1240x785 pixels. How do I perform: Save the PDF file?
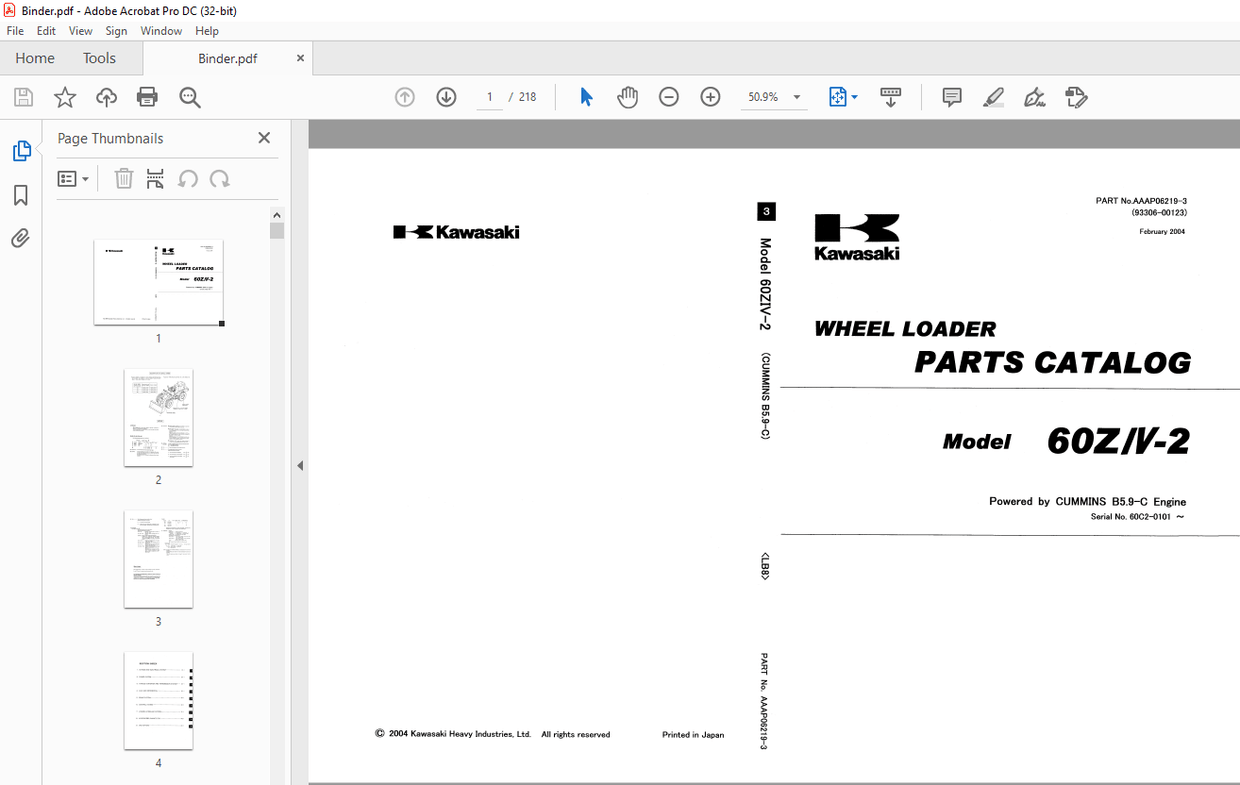[22, 96]
